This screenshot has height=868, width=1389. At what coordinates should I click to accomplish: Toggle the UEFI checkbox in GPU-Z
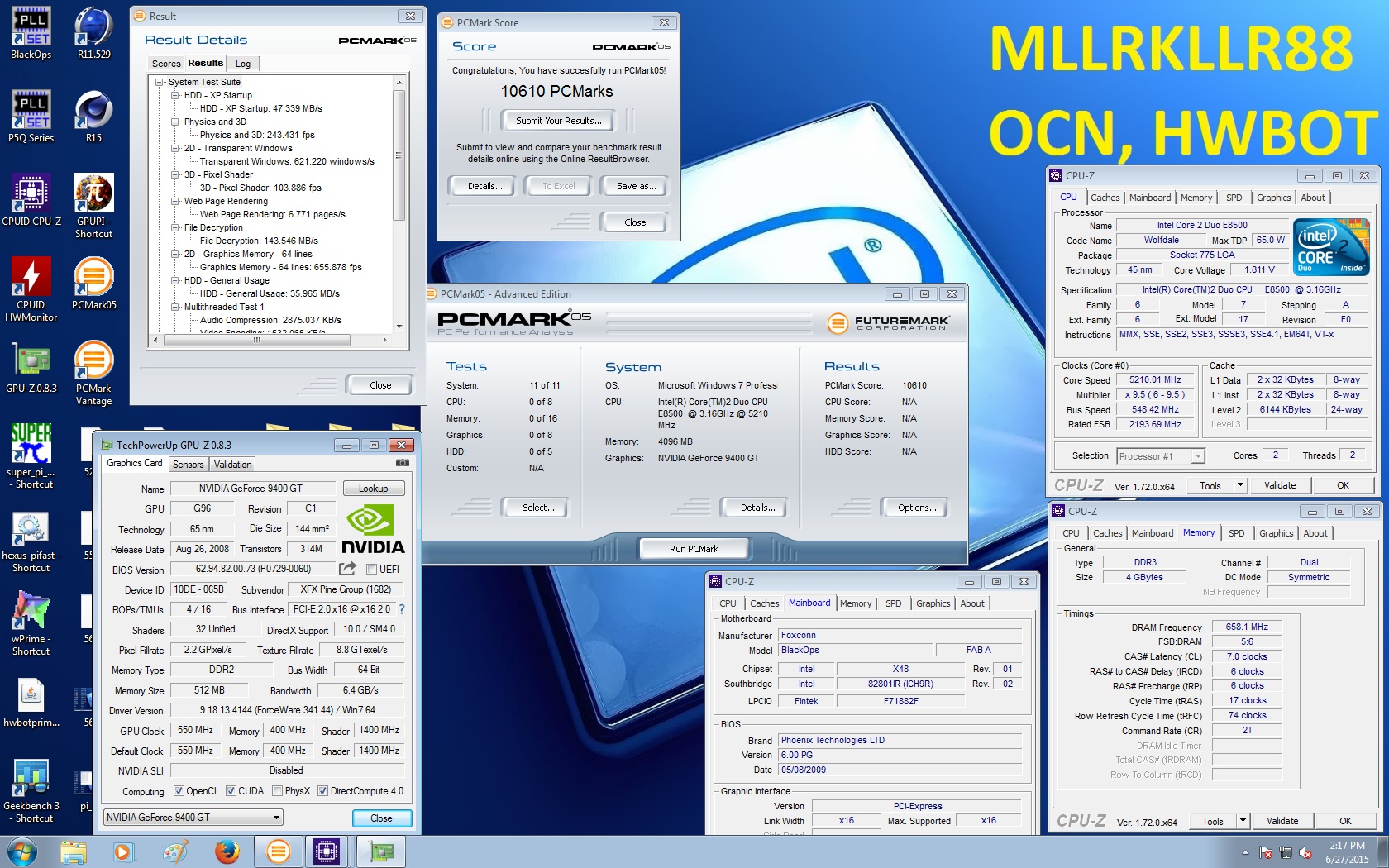click(371, 569)
